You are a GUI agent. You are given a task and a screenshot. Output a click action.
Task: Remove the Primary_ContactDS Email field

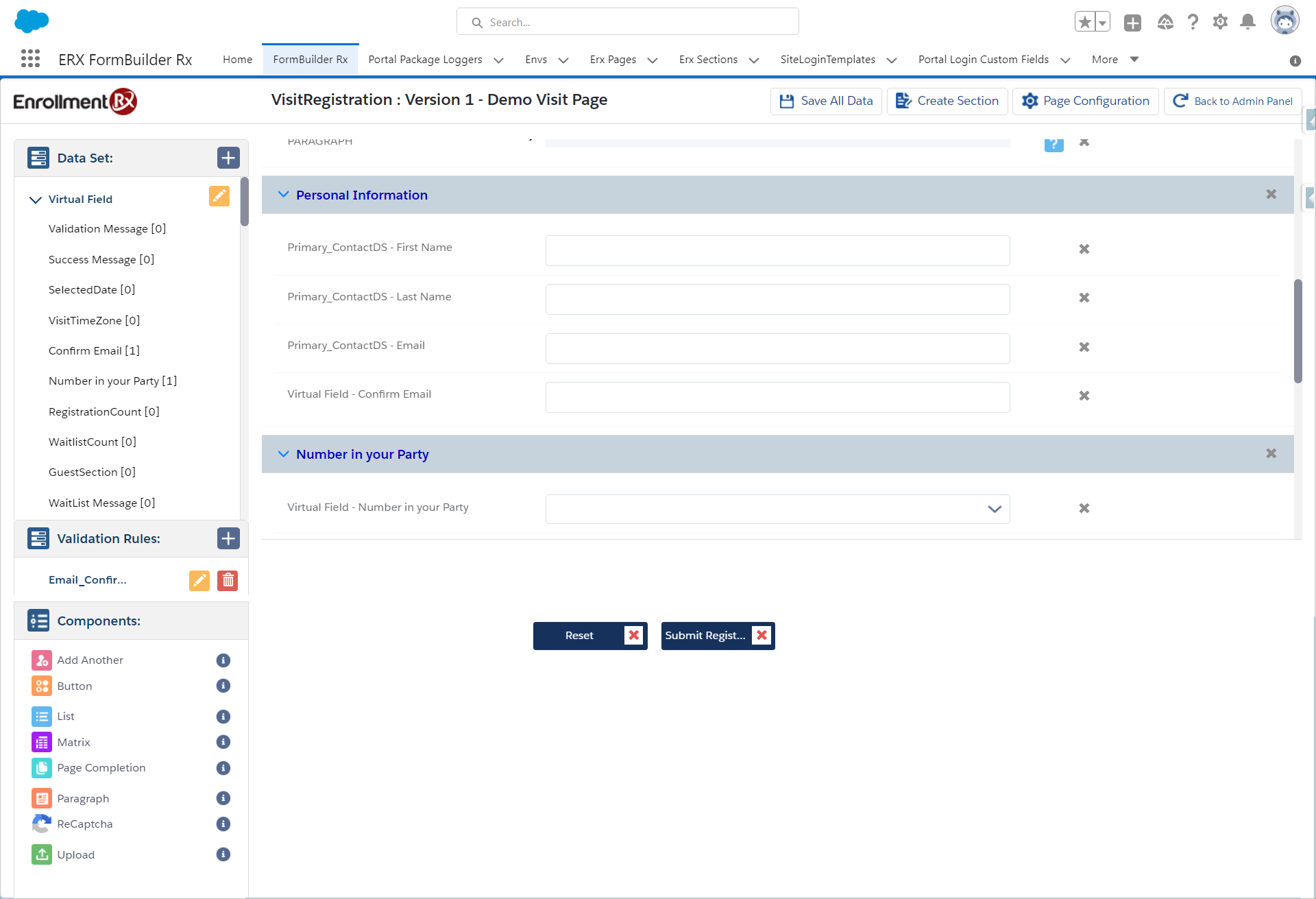coord(1084,347)
